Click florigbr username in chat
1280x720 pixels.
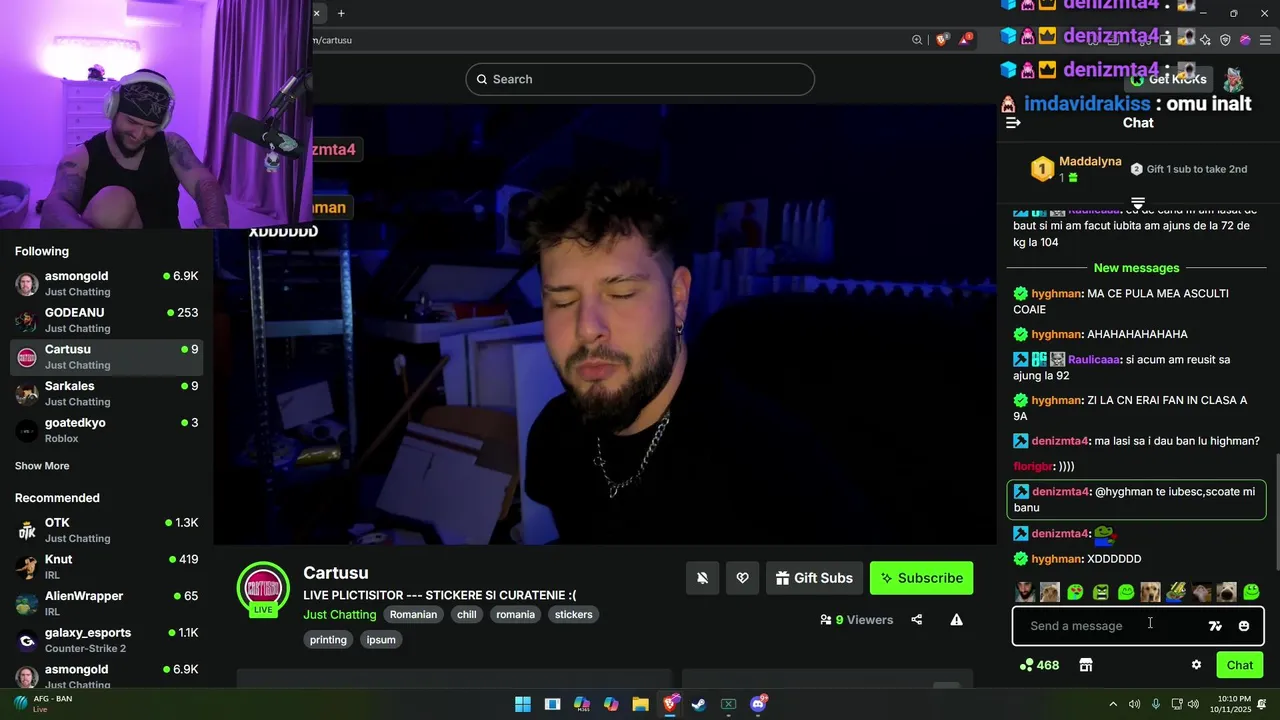click(x=1033, y=466)
